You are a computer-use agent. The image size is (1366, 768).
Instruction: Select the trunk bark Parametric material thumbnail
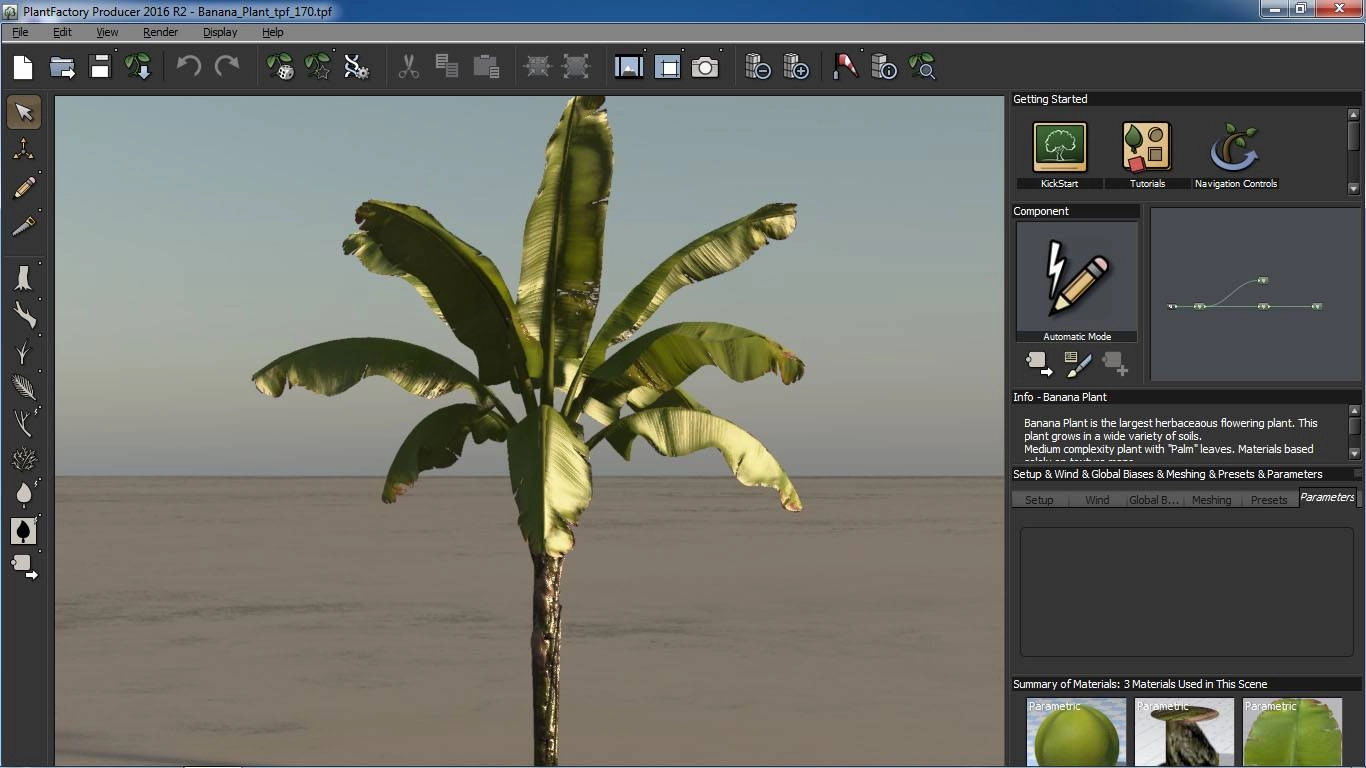1184,733
